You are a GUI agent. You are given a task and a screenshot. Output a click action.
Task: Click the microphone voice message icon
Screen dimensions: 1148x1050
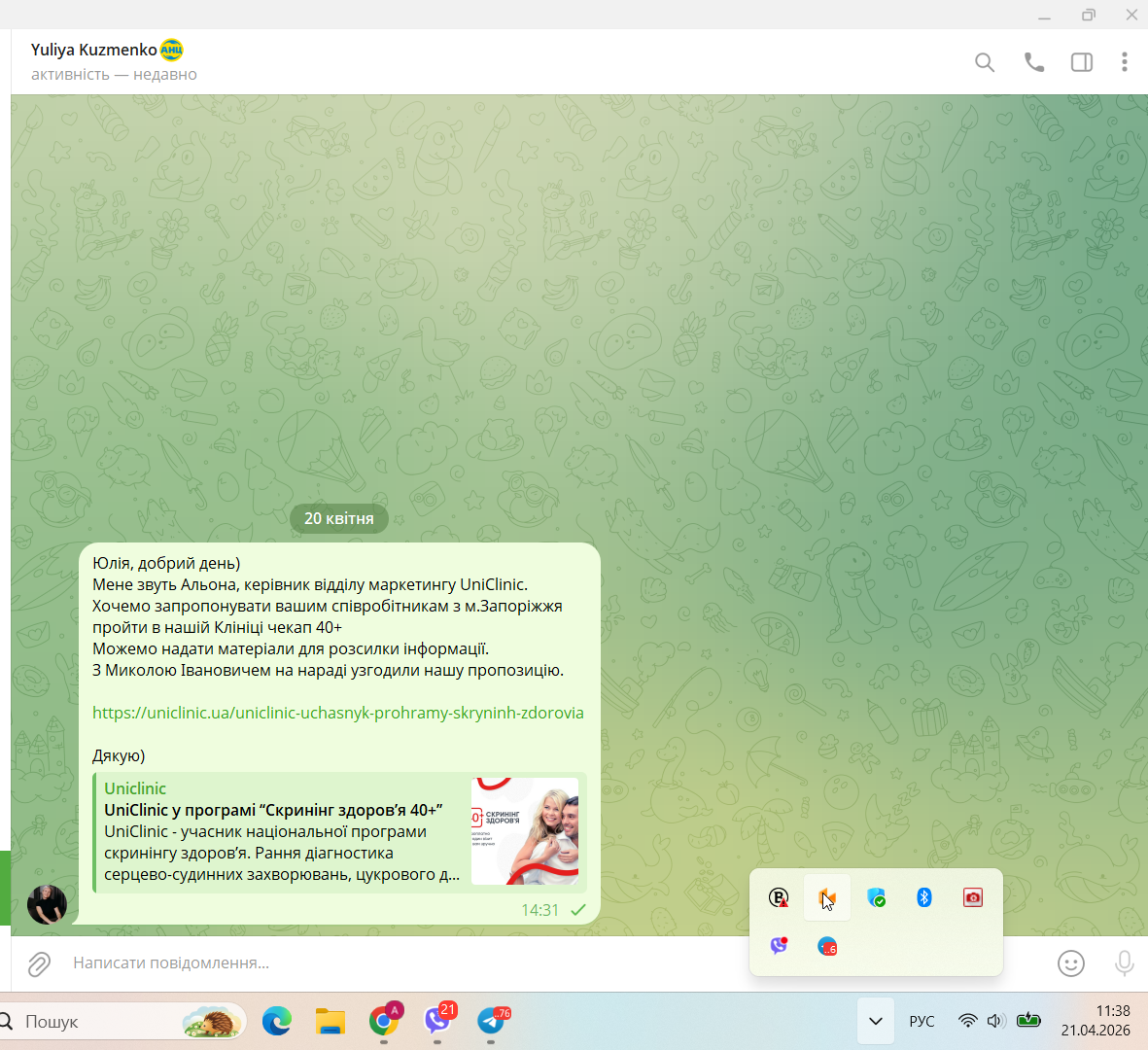point(1124,963)
